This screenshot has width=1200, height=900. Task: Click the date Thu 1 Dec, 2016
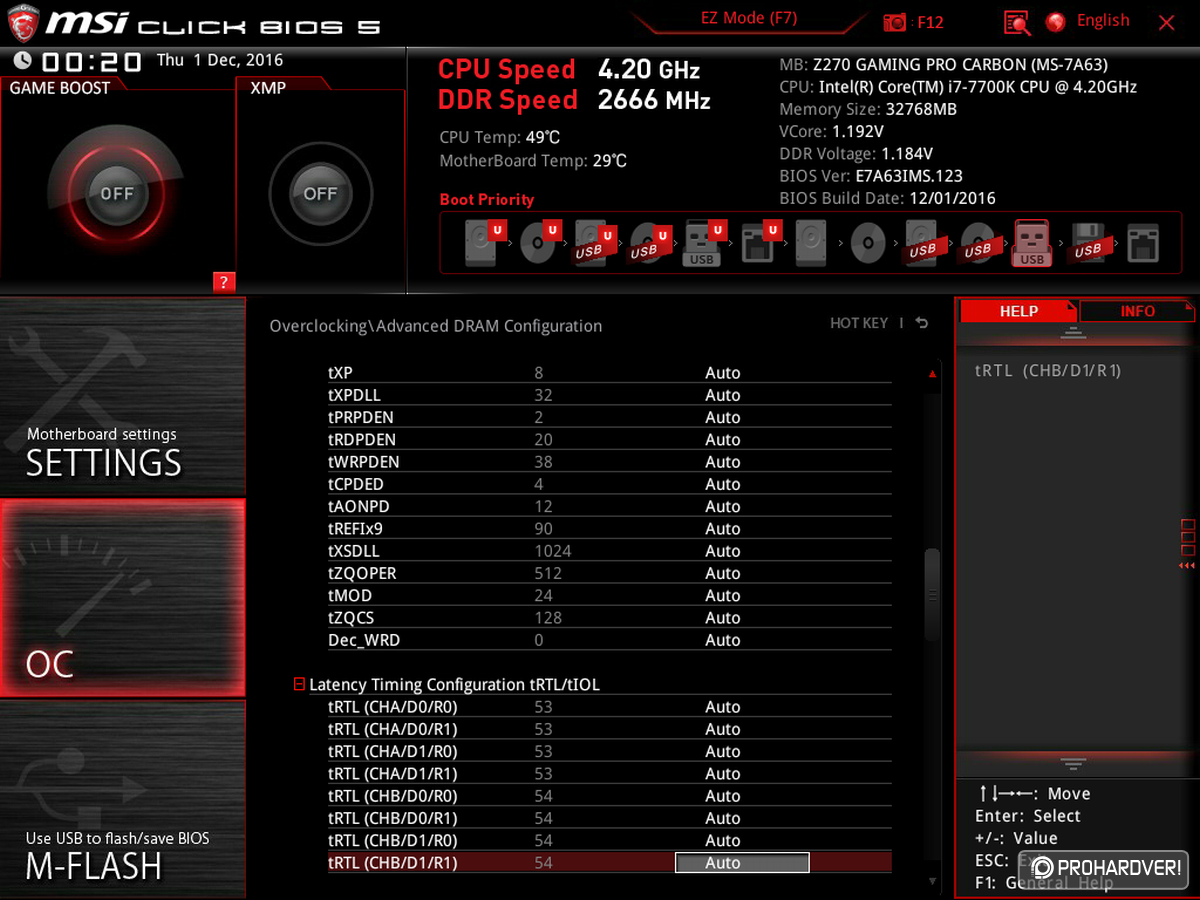point(220,60)
